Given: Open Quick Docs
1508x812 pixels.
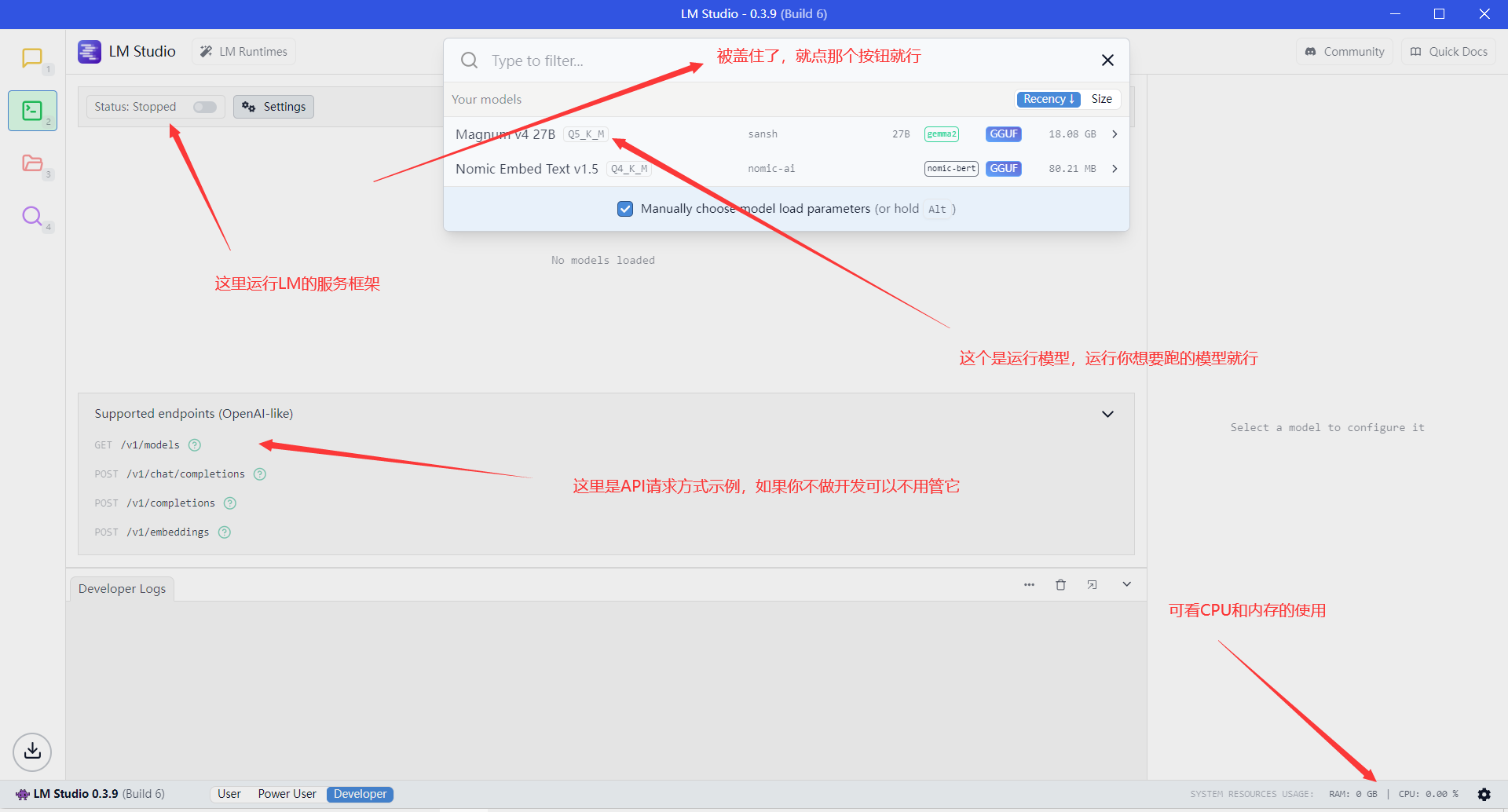Looking at the screenshot, I should [x=1448, y=52].
